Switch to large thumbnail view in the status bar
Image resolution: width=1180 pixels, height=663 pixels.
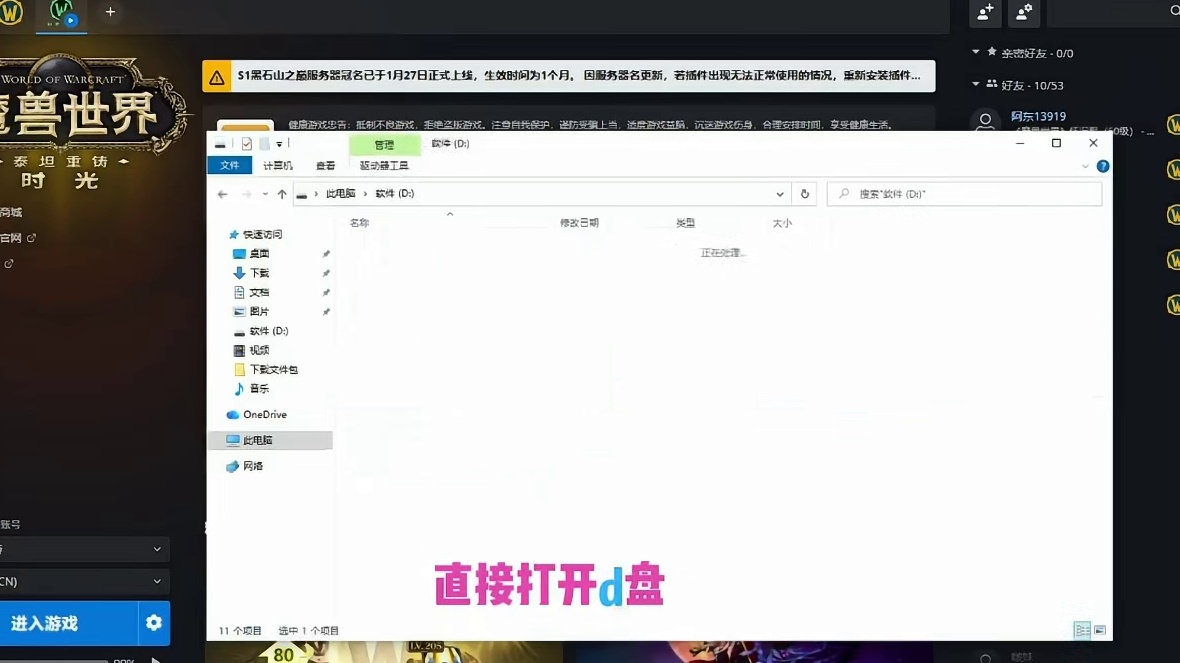1100,630
